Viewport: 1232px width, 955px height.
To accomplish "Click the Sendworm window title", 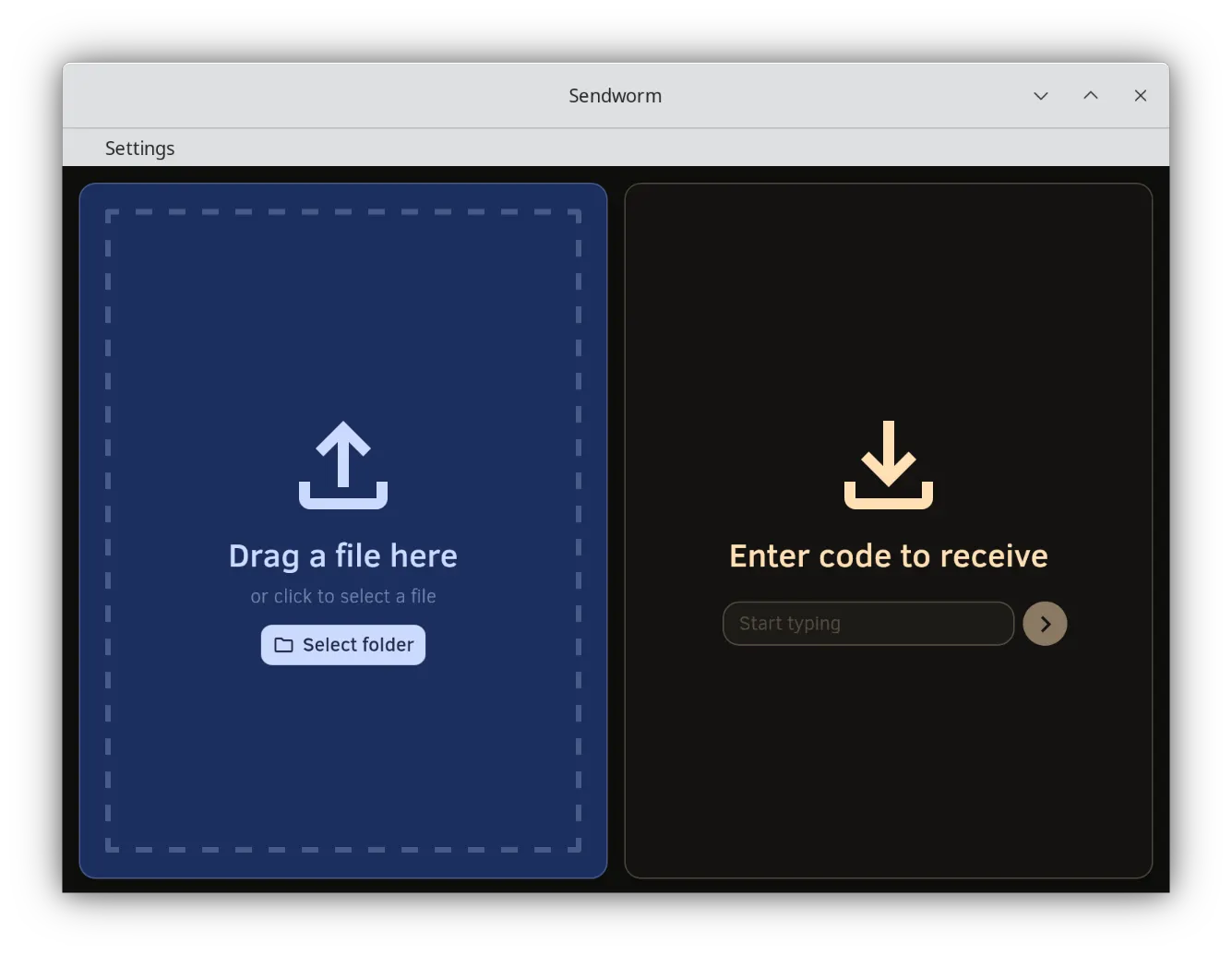I will [616, 96].
